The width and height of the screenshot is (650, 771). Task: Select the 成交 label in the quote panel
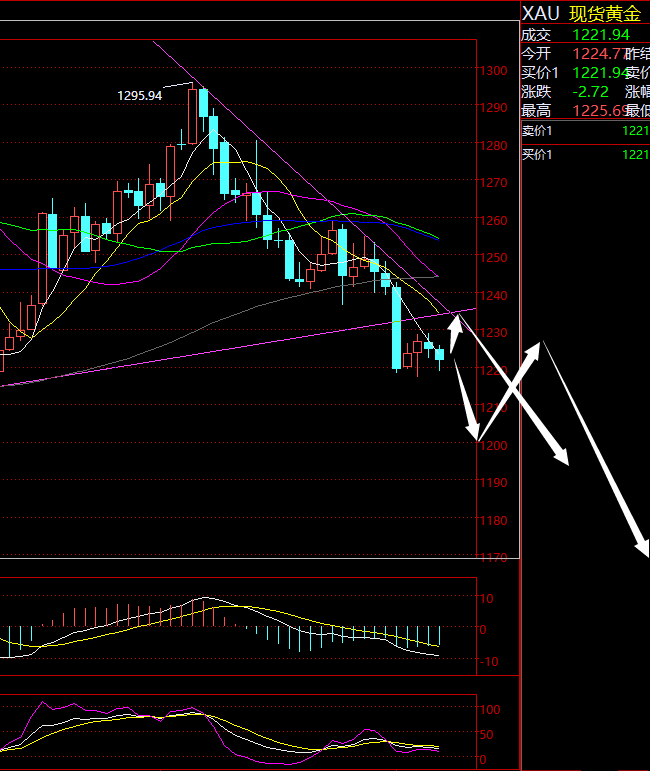[536, 35]
